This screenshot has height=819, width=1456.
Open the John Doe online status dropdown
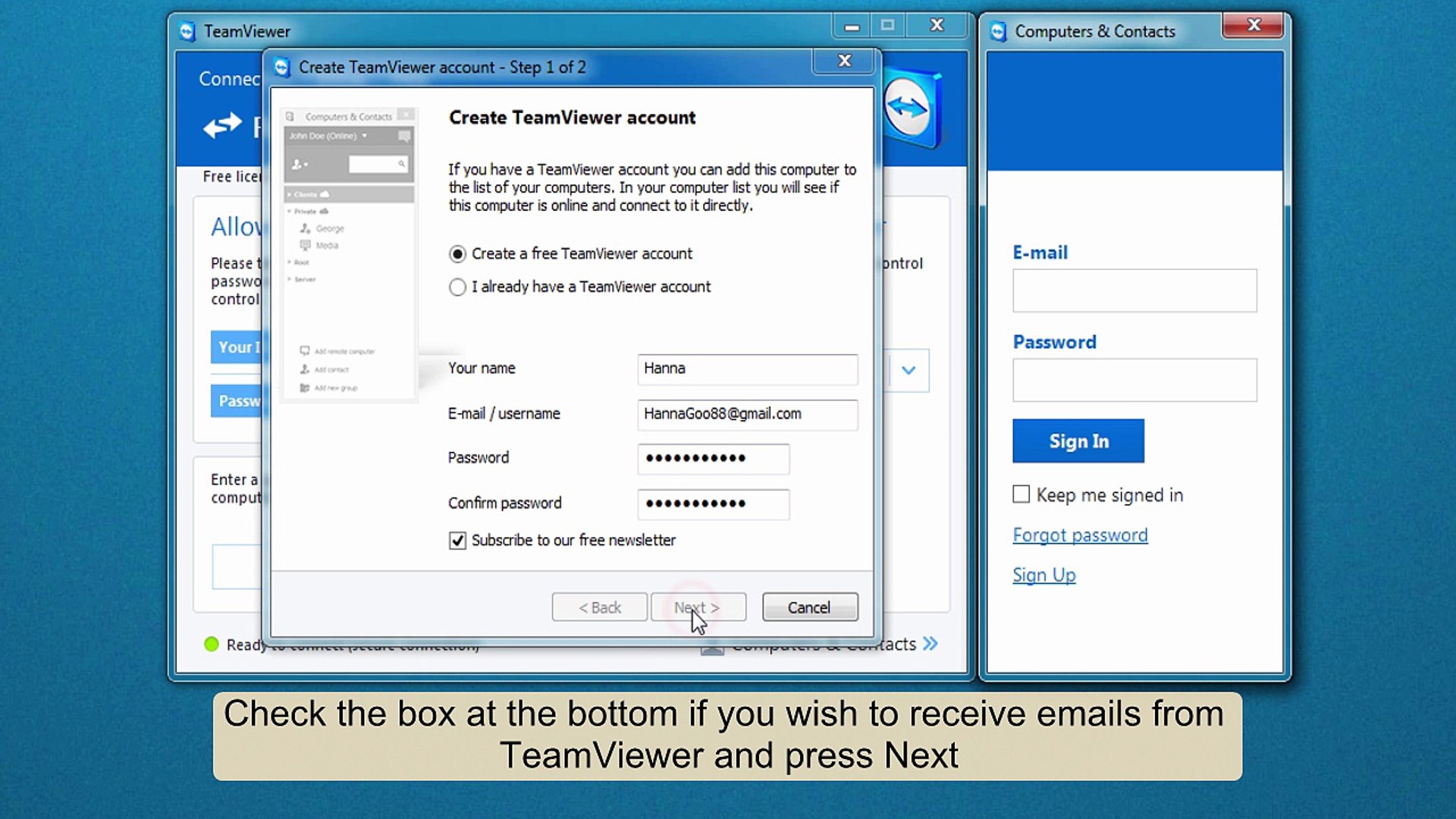pyautogui.click(x=364, y=136)
